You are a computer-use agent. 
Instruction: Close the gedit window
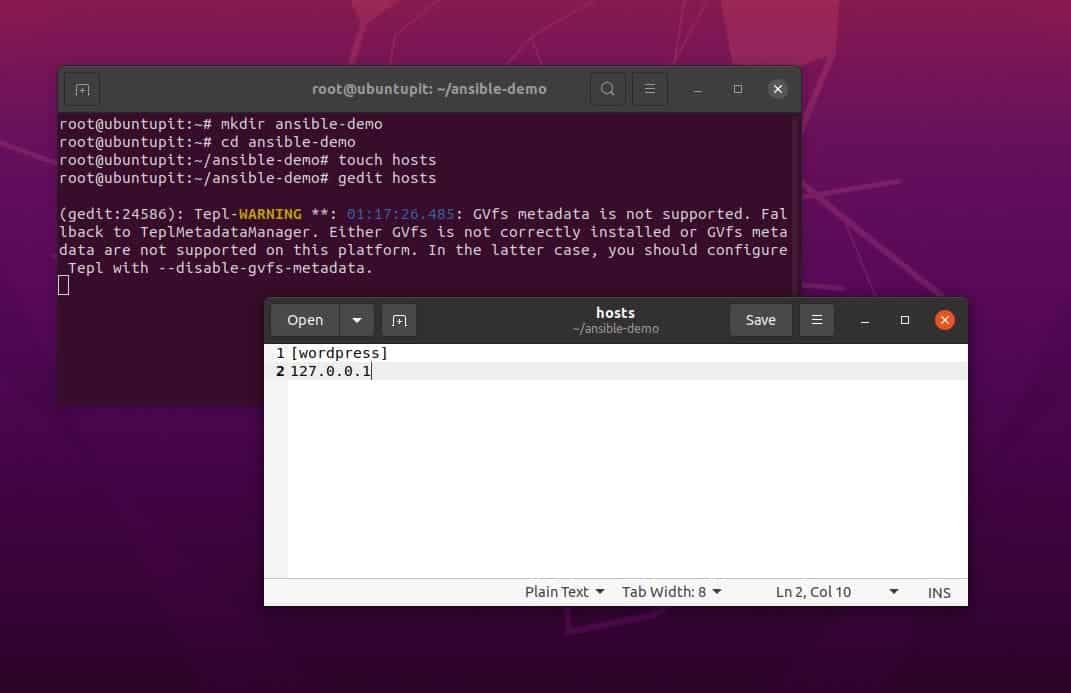[x=944, y=319]
